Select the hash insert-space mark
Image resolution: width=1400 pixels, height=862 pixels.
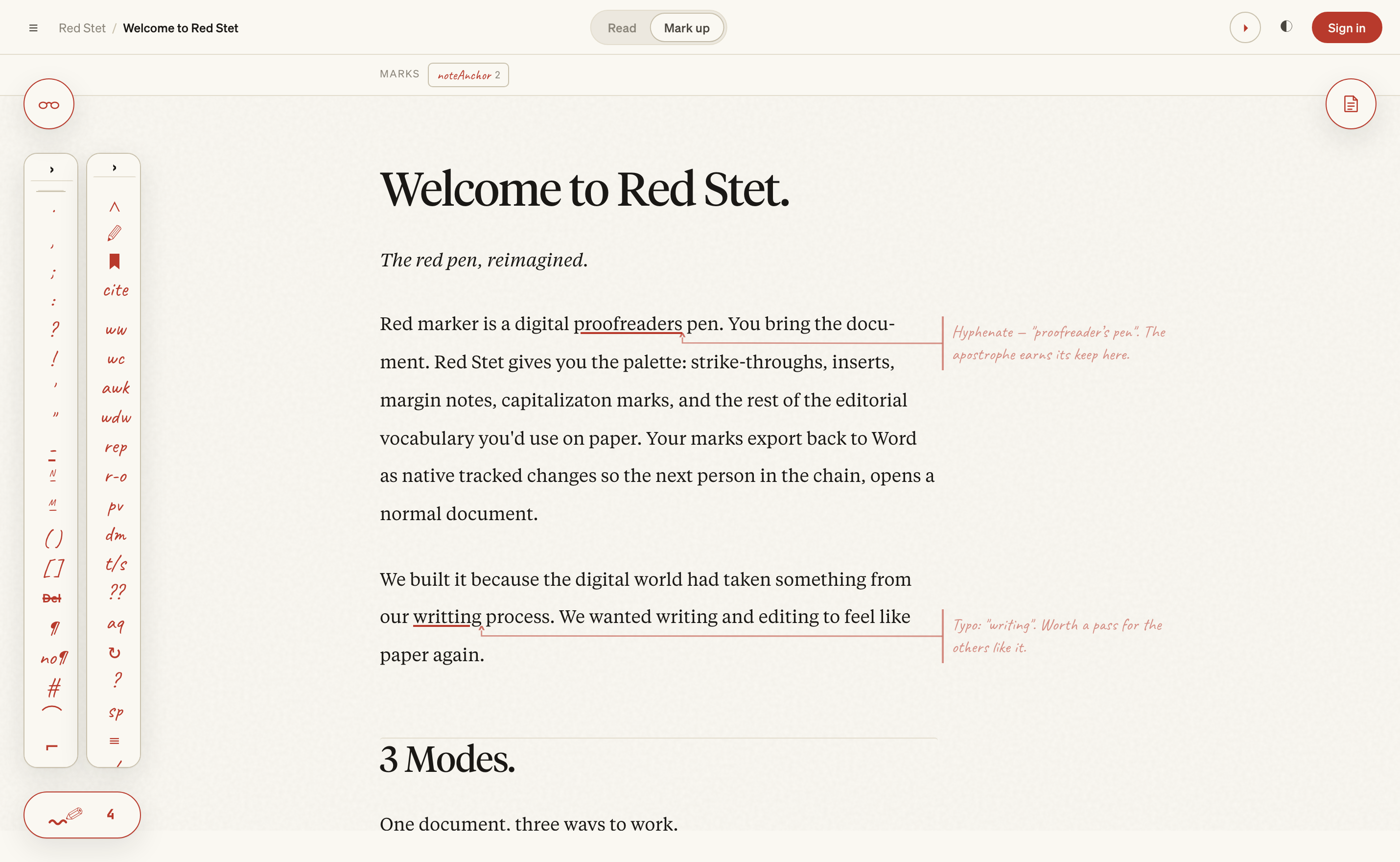coord(54,688)
